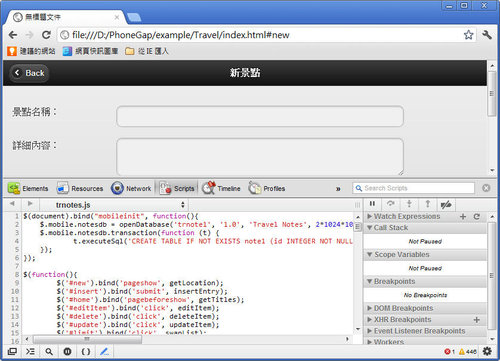500x361 pixels.
Task: Open the 網頁快訊圖庫 bookmark
Action: pos(90,51)
